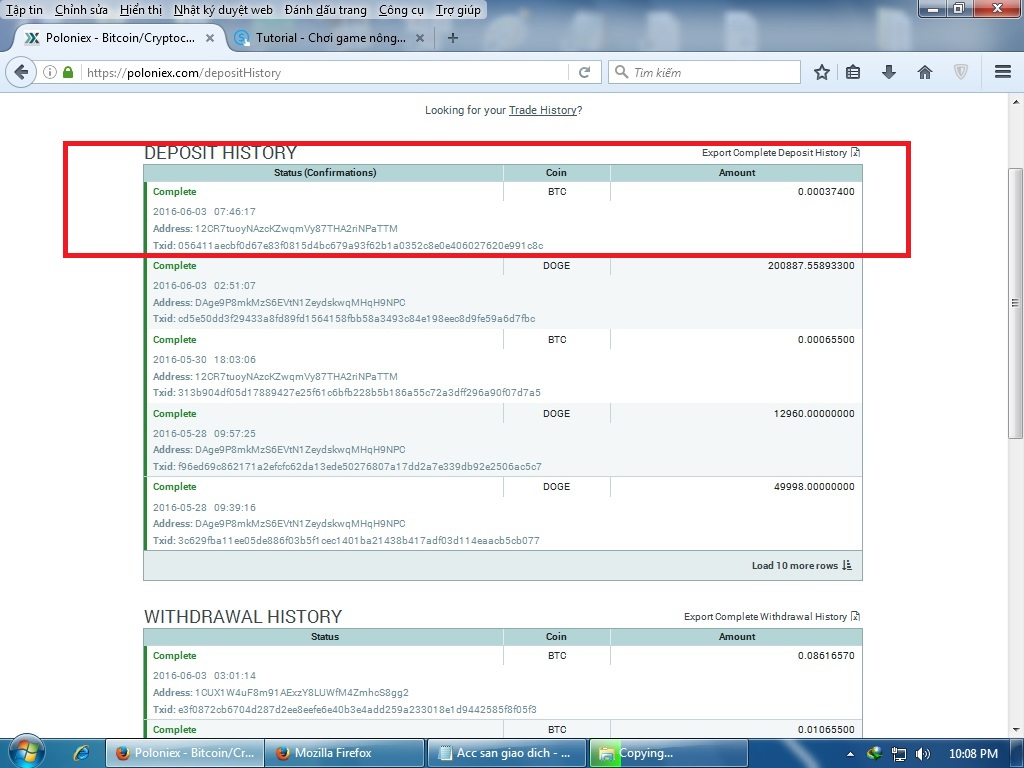Viewport: 1024px width, 768px height.
Task: Click scrollbar up arrow
Action: (1016, 102)
